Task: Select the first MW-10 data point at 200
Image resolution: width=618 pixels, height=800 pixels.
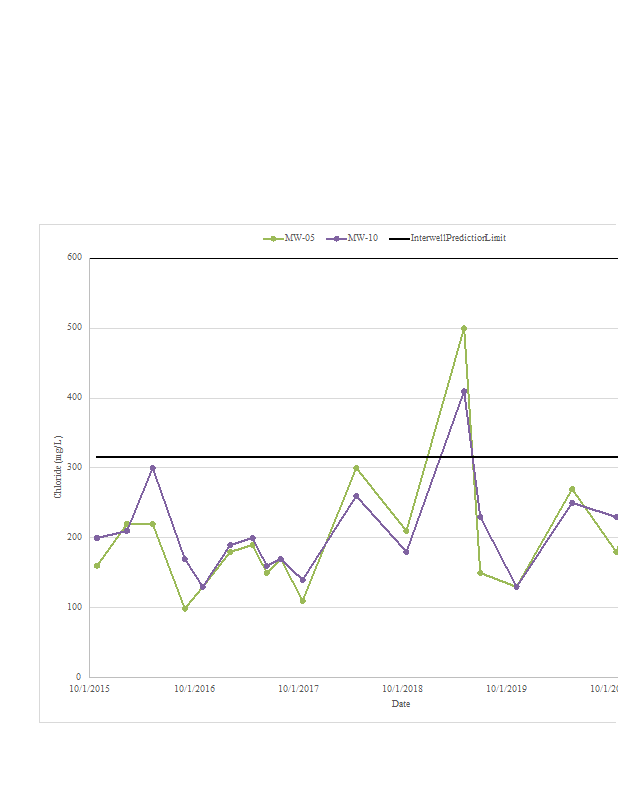Action: [97, 538]
